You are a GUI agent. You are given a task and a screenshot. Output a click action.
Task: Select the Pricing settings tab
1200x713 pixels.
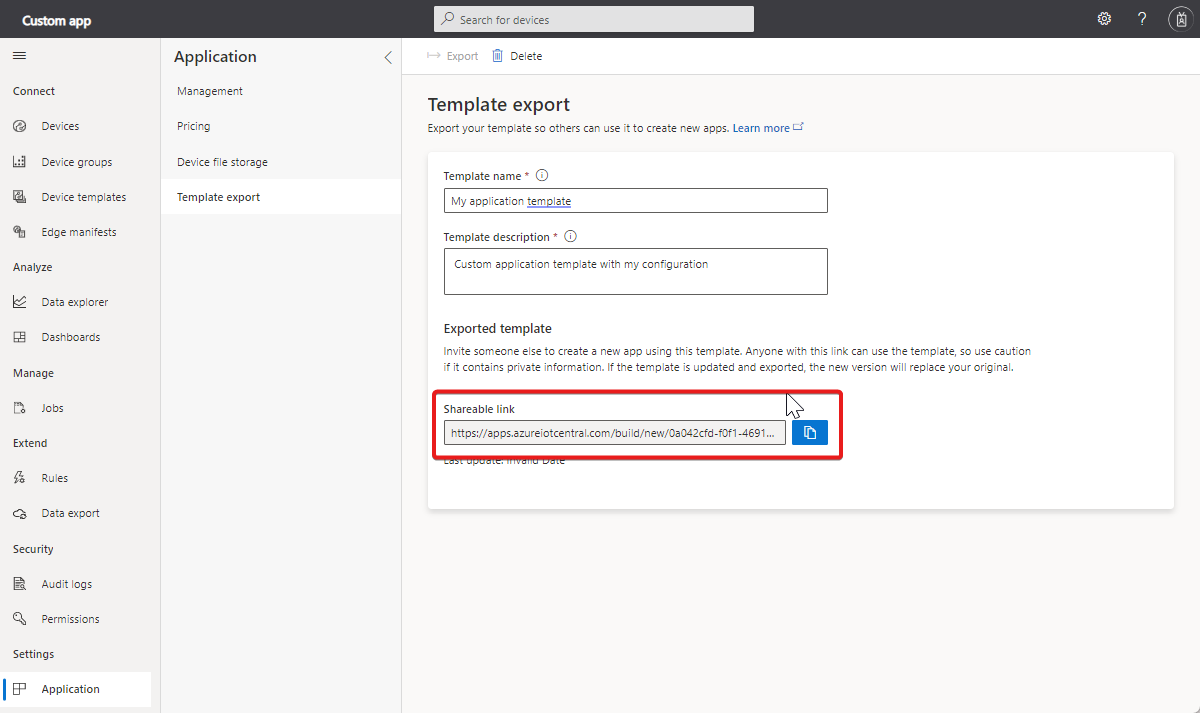[194, 126]
